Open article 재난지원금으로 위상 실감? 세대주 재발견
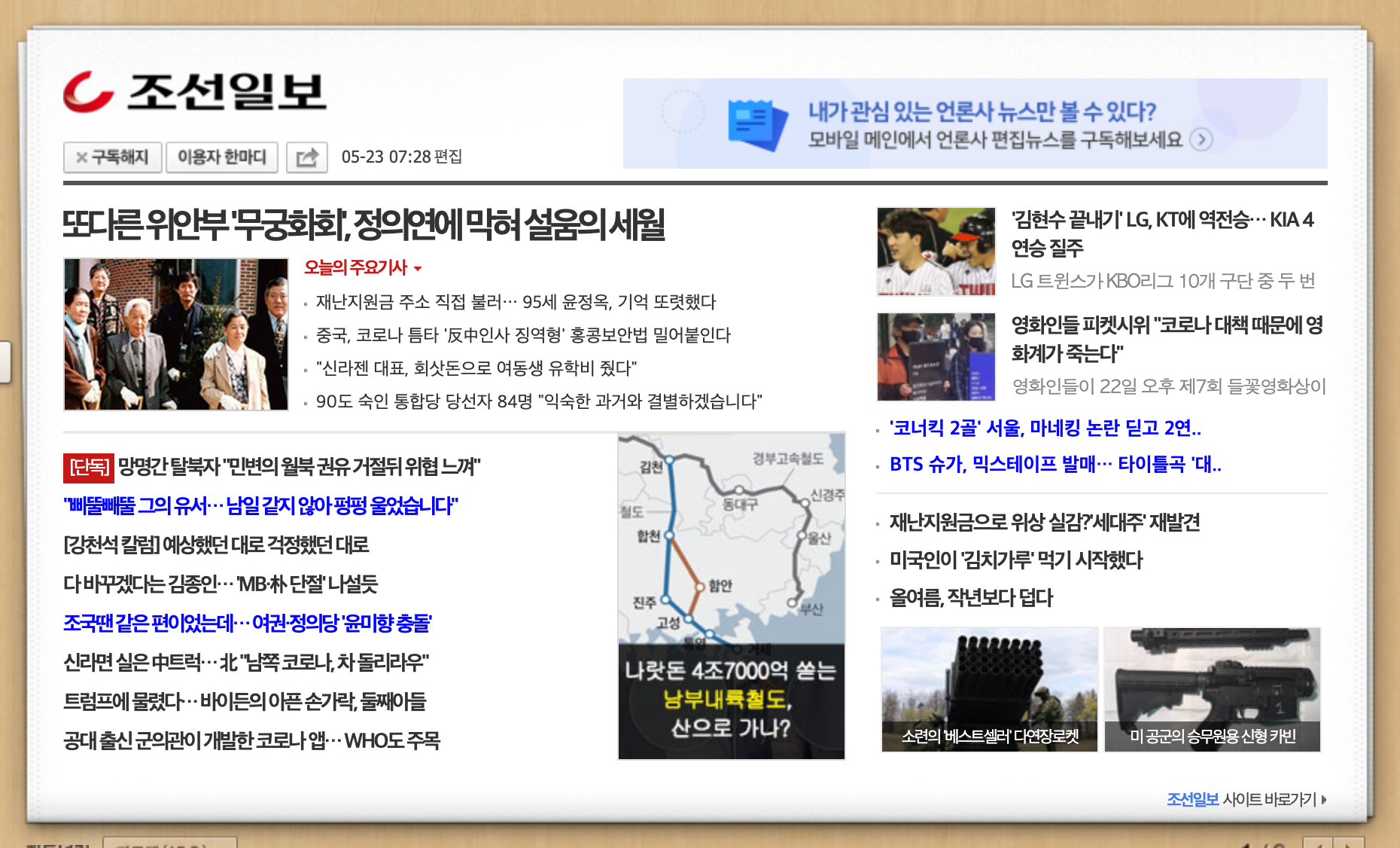This screenshot has height=848, width=1400. [x=1045, y=522]
